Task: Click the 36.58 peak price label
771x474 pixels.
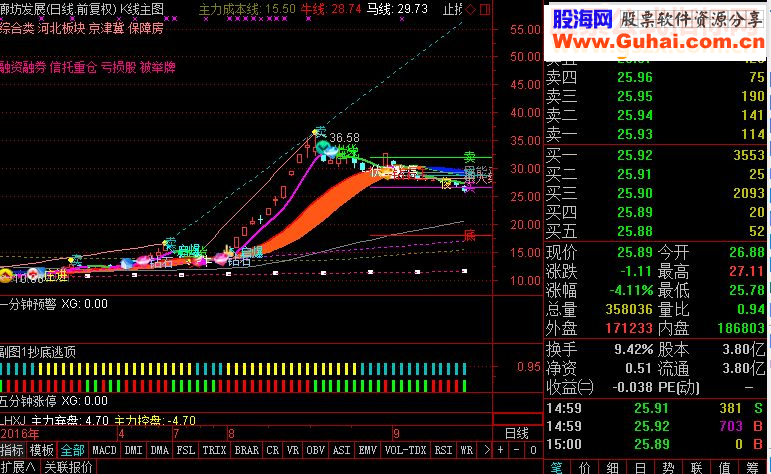Action: click(x=344, y=138)
